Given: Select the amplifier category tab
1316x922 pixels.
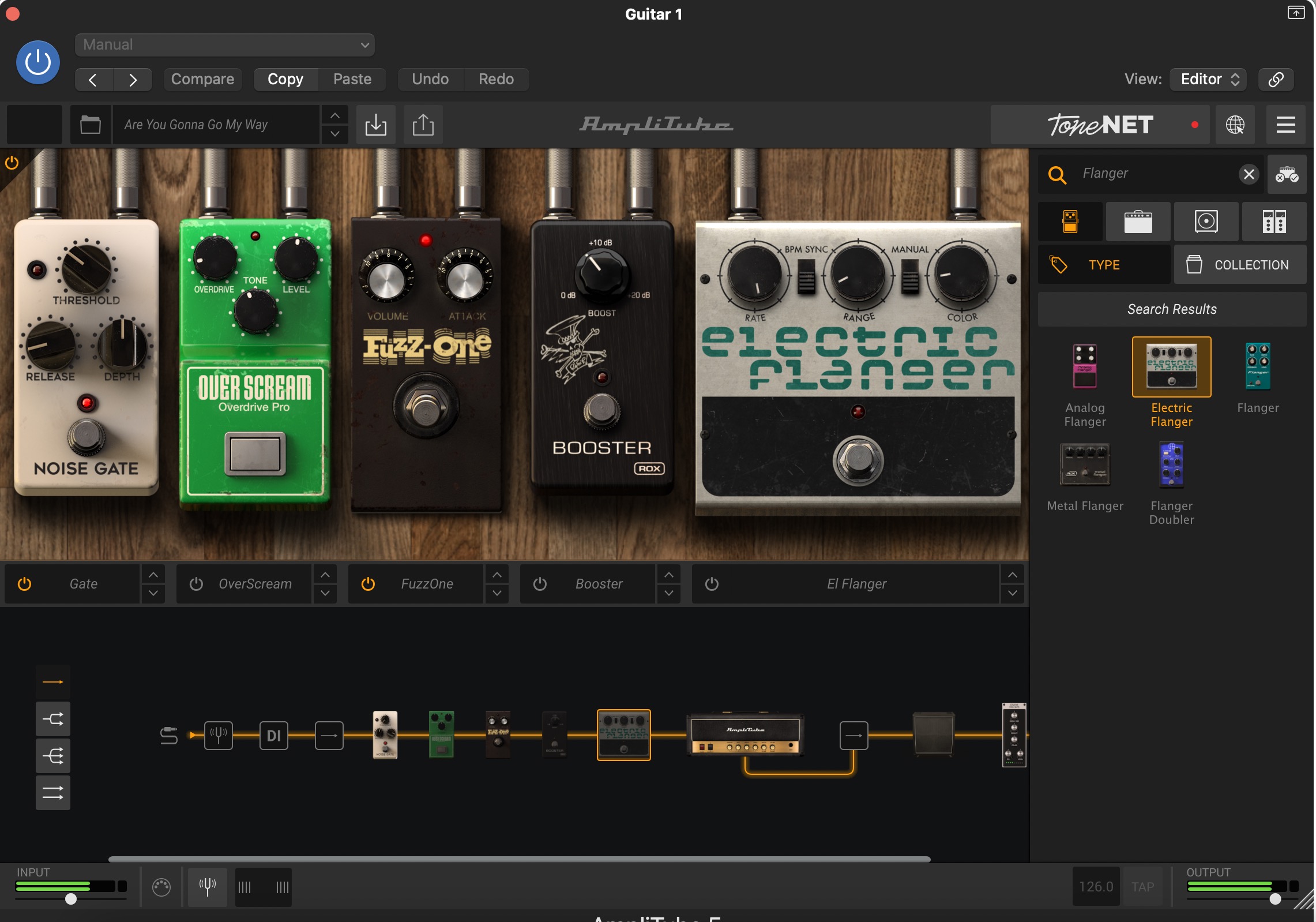Looking at the screenshot, I should (1138, 222).
